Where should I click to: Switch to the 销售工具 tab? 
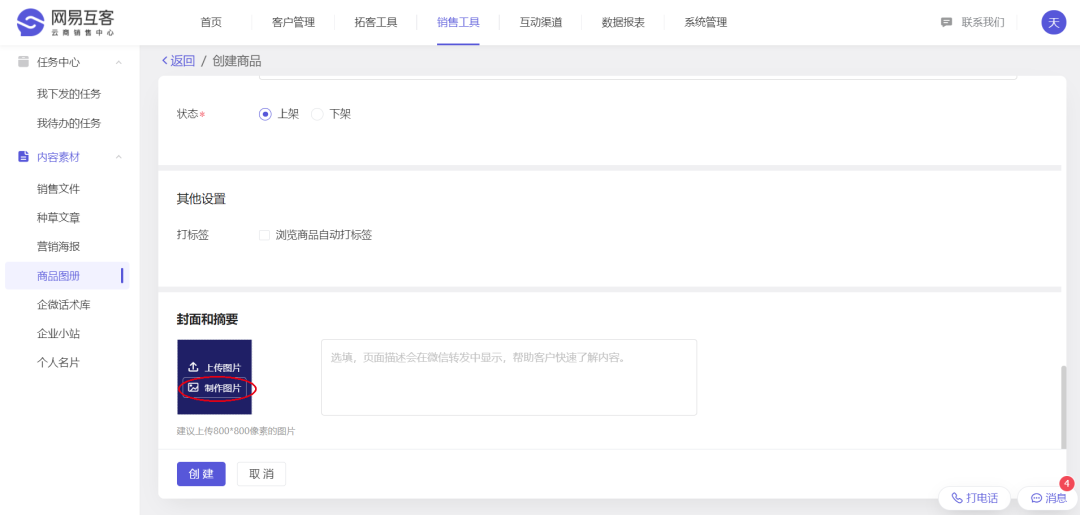tap(458, 22)
